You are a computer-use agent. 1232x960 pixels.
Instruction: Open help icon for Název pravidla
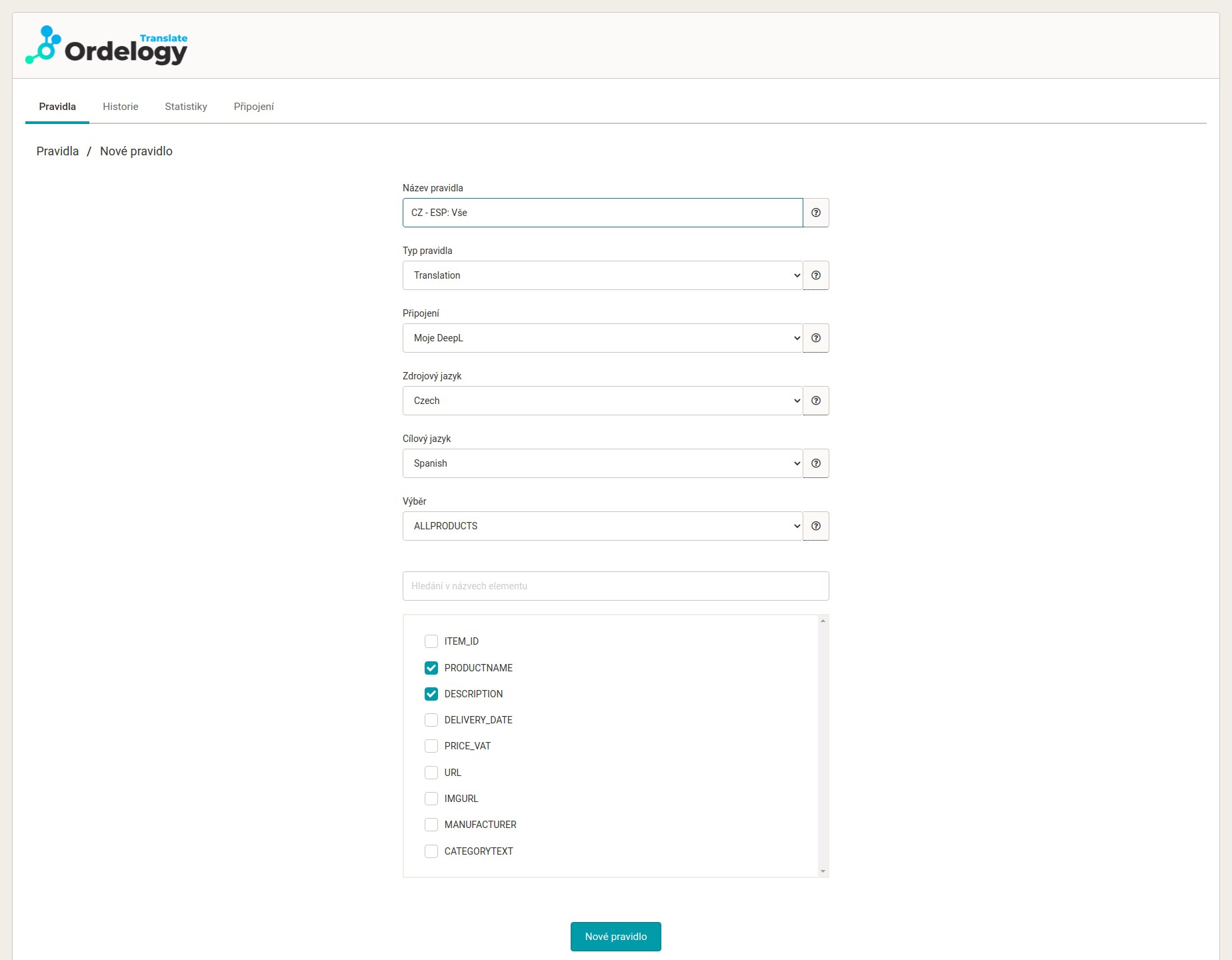[x=815, y=213]
